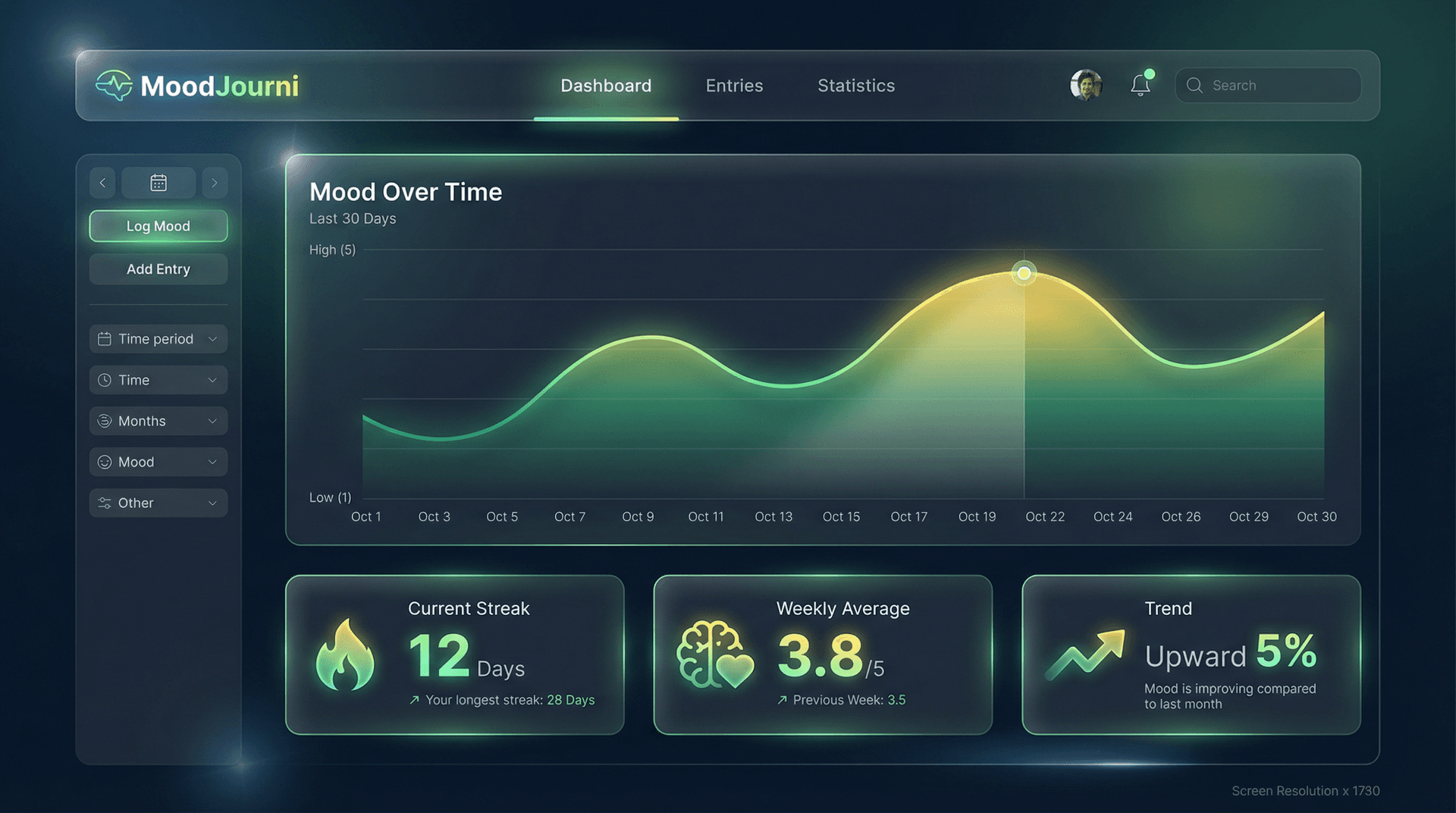Image resolution: width=1456 pixels, height=813 pixels.
Task: Expand the Other filter dropdown
Action: 158,503
